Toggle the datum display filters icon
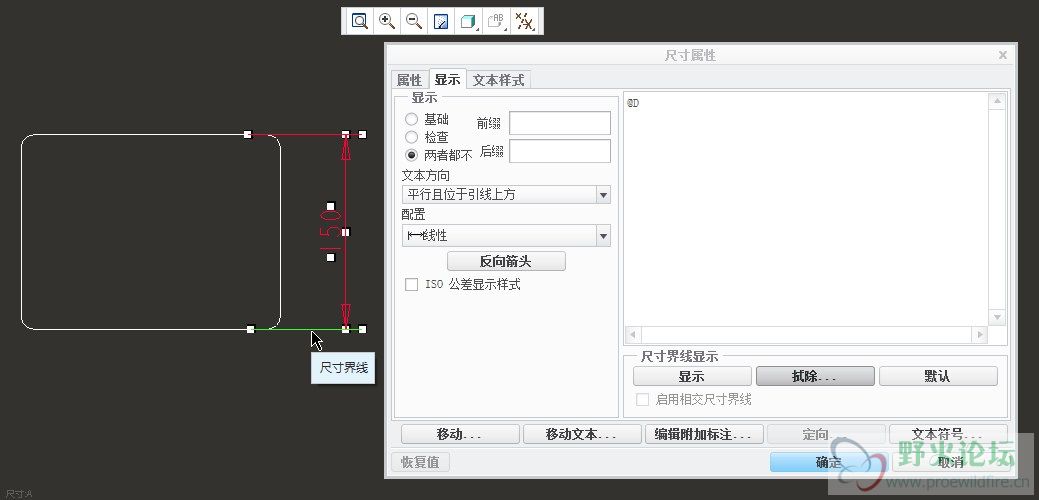Viewport: 1039px width, 500px height. click(524, 21)
